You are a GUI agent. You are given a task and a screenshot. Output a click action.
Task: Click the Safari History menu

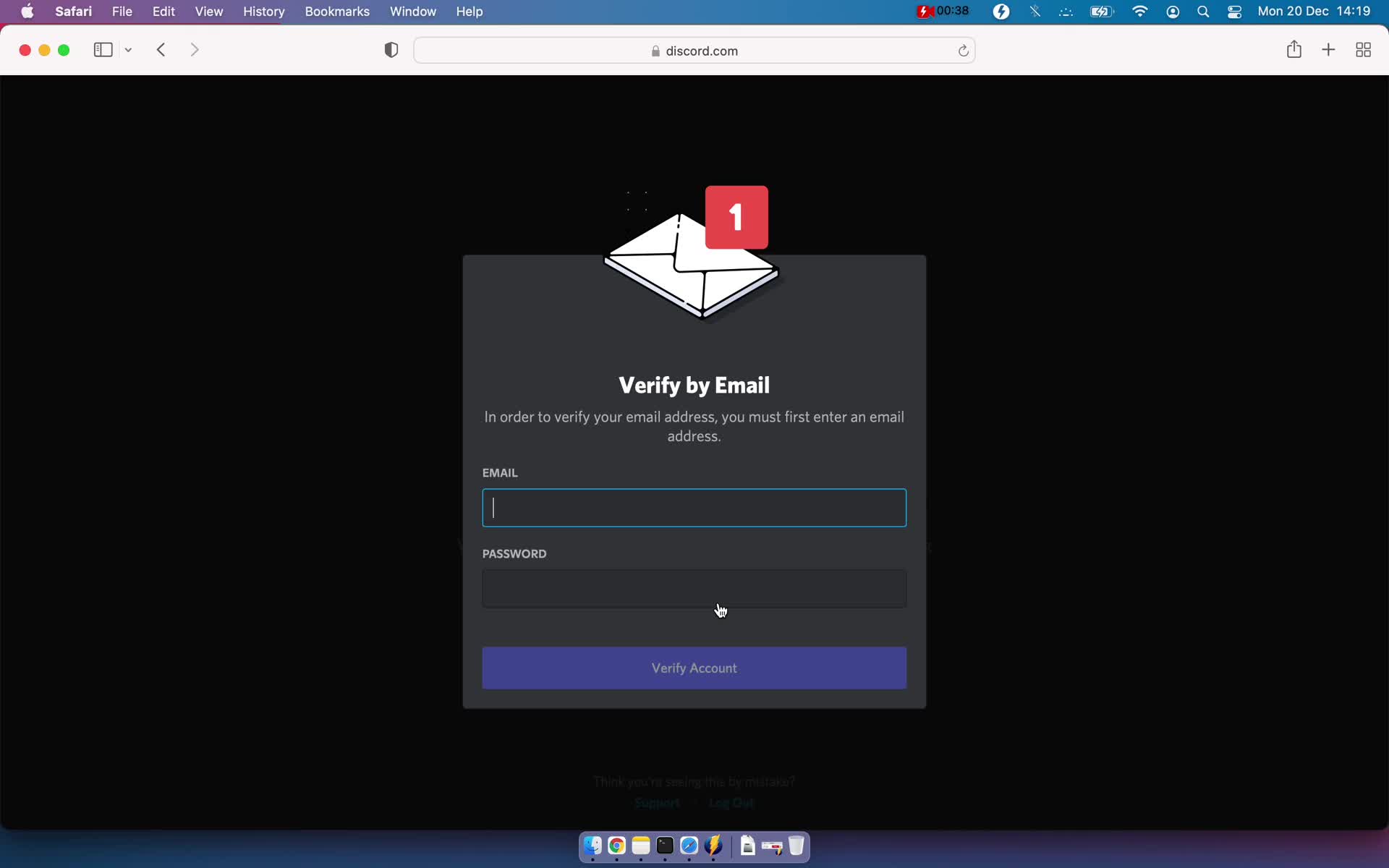tap(264, 11)
